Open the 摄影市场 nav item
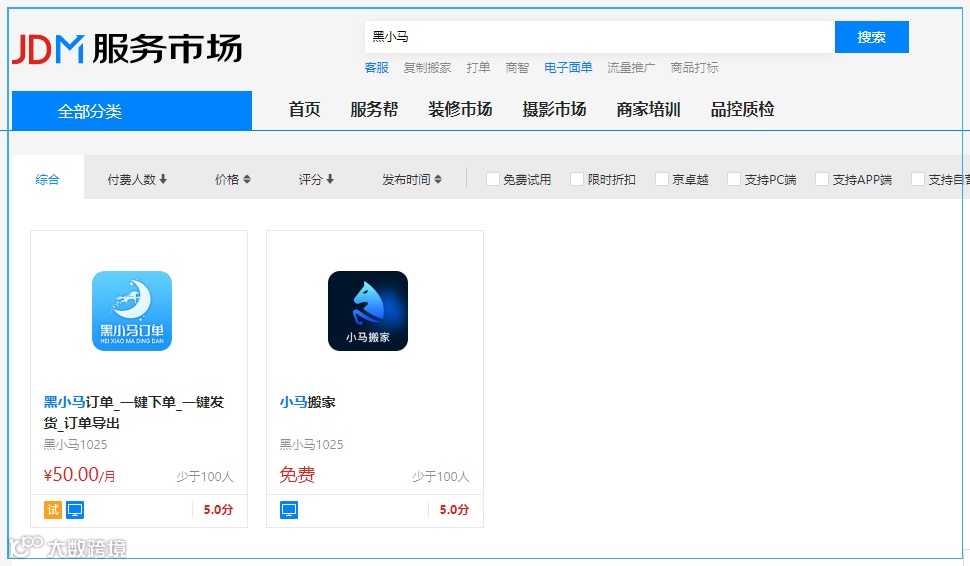Viewport: 970px width, 566px height. (554, 109)
